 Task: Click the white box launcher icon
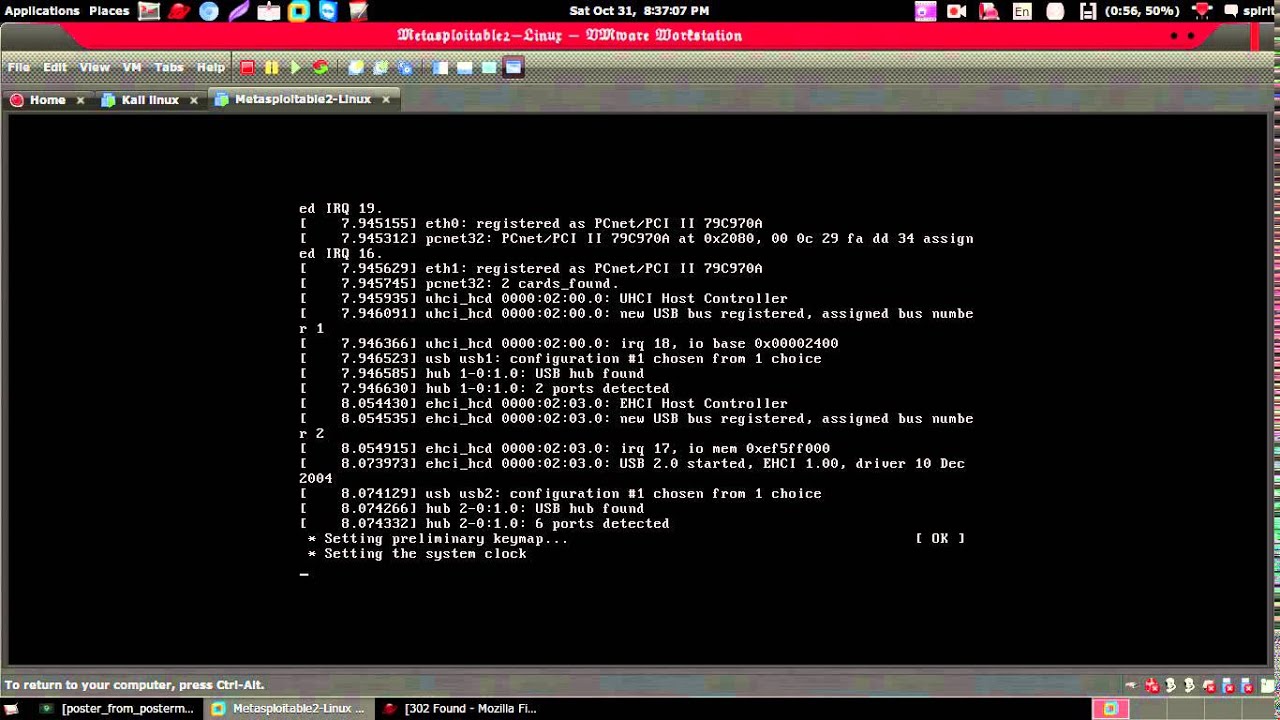(269, 11)
